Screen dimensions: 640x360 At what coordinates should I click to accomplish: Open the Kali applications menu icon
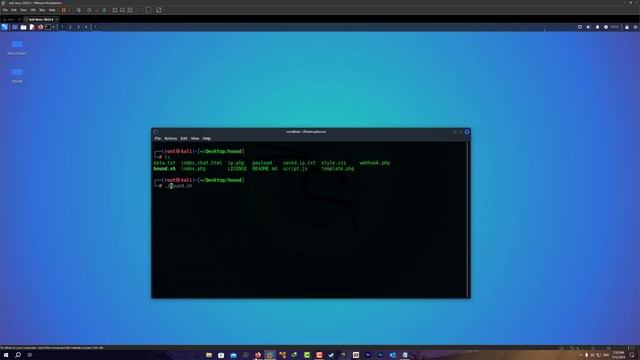coord(4,27)
